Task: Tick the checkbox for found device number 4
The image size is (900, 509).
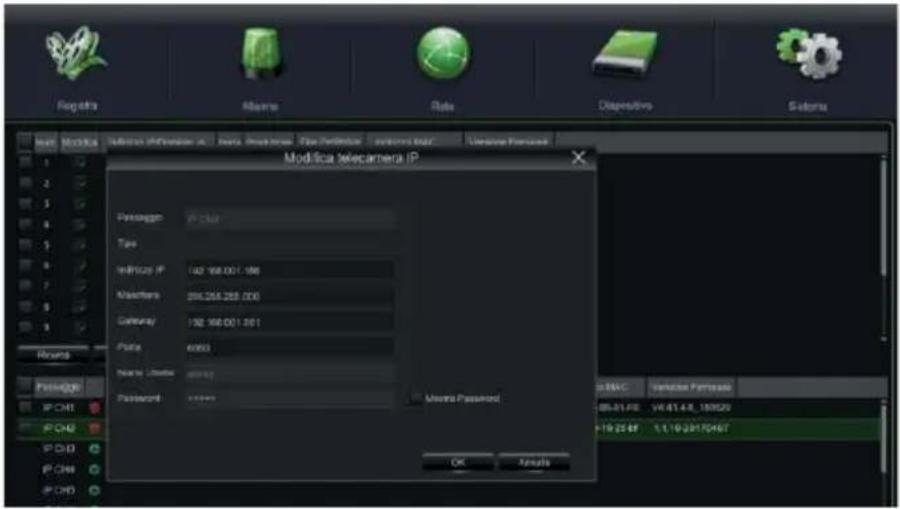Action: [25, 225]
